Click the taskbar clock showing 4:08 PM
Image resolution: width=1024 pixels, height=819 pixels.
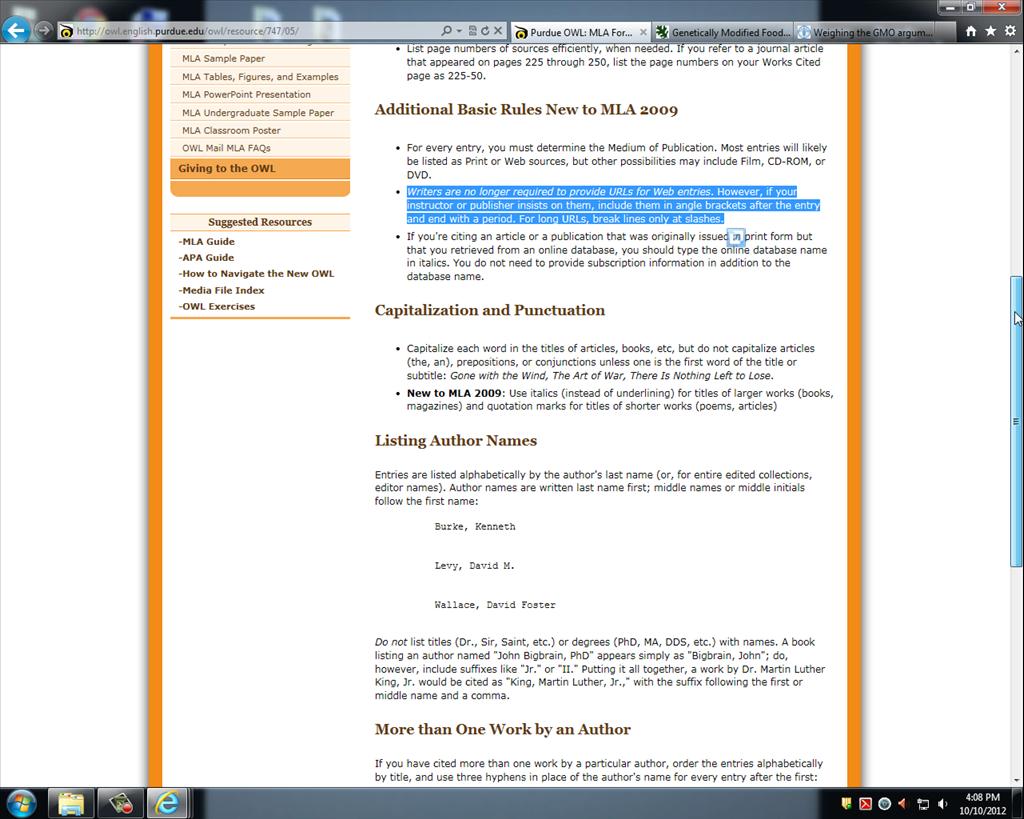[x=982, y=804]
